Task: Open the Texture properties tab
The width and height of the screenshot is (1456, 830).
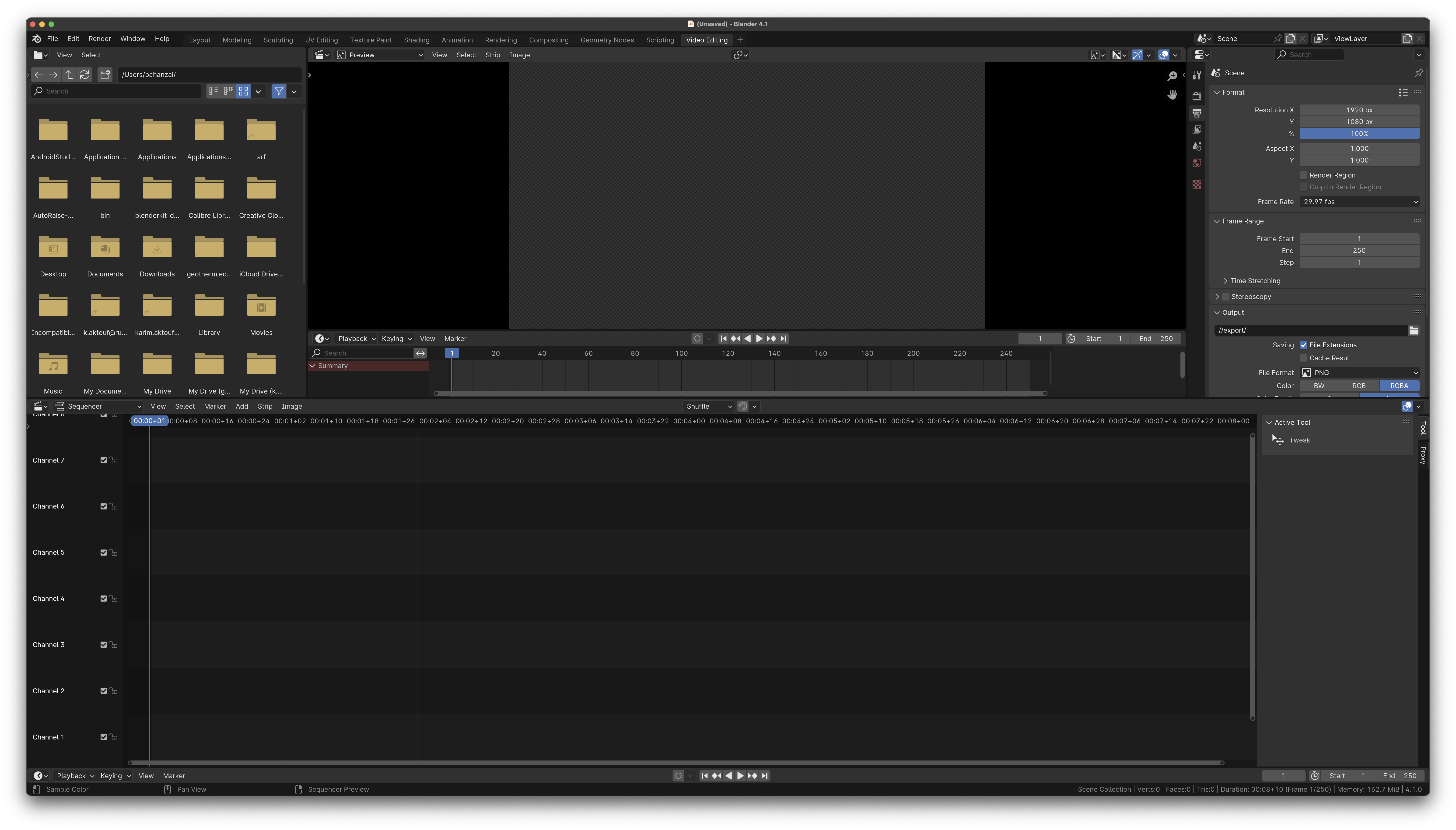Action: coord(1197,185)
